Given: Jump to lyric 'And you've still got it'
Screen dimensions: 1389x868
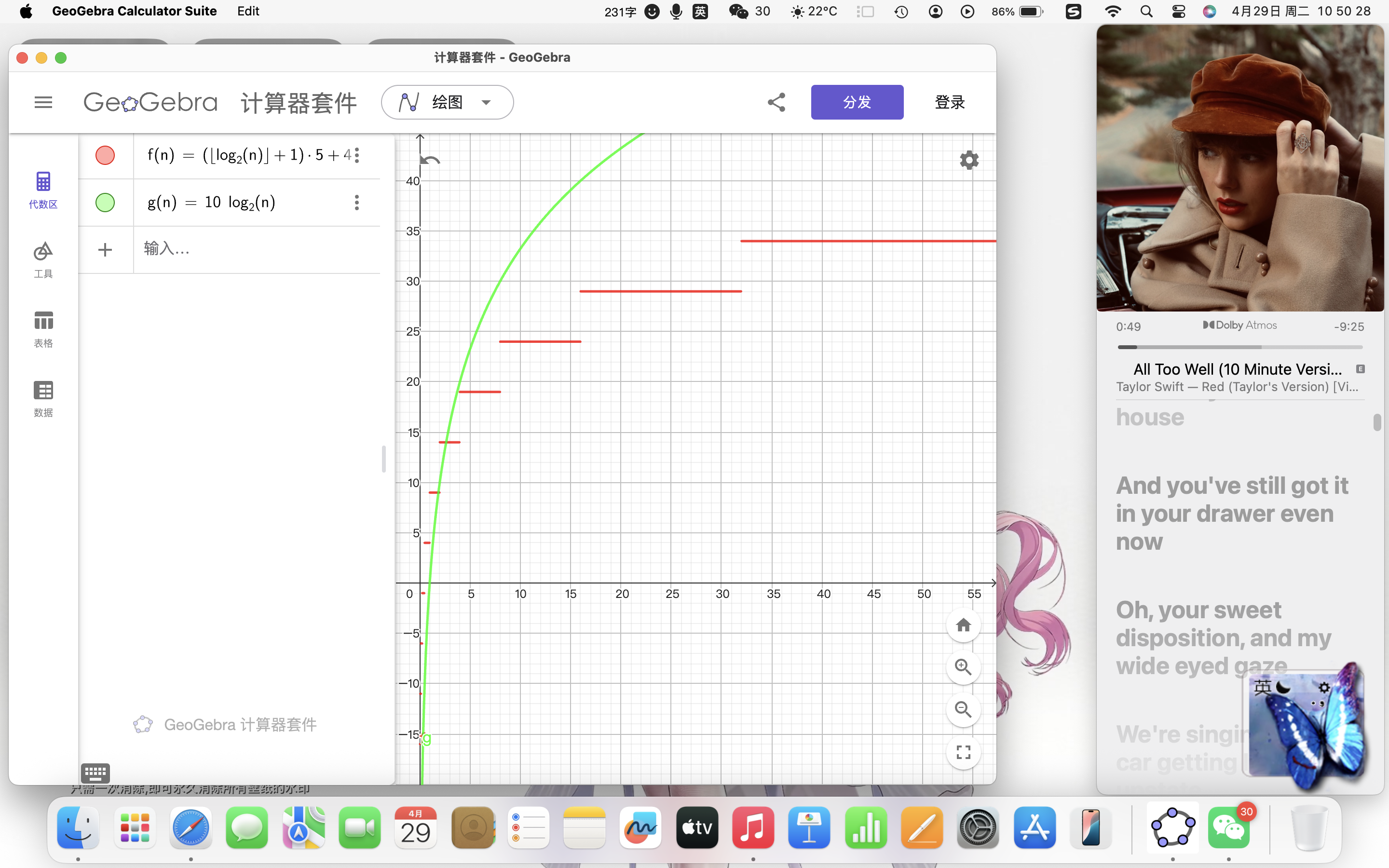Looking at the screenshot, I should pos(1232,514).
